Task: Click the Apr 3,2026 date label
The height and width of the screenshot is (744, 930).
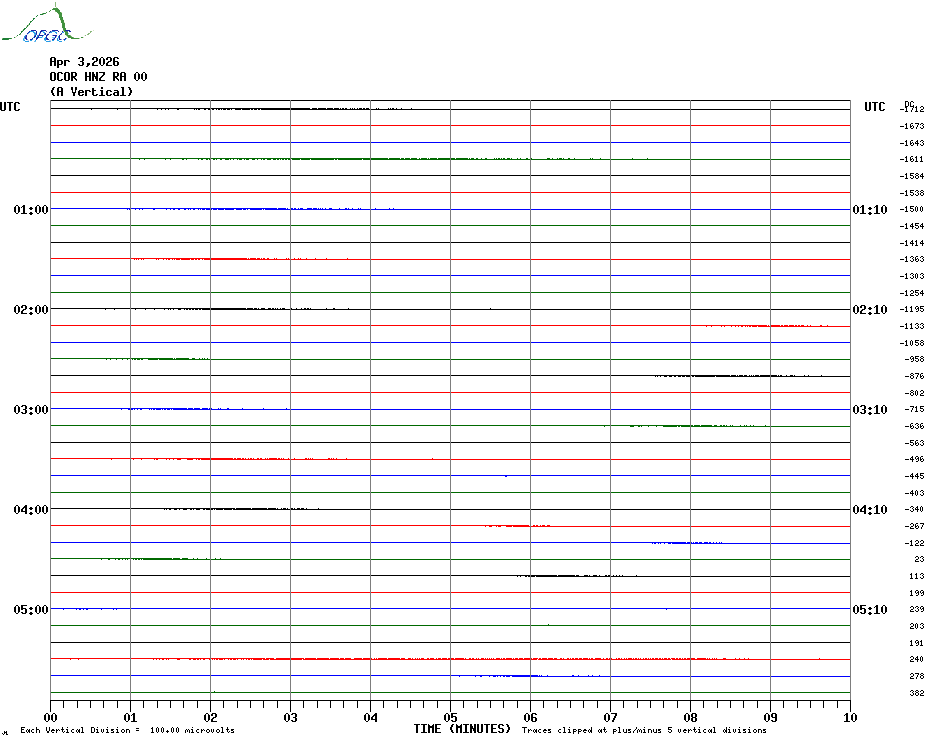Action: pyautogui.click(x=84, y=62)
